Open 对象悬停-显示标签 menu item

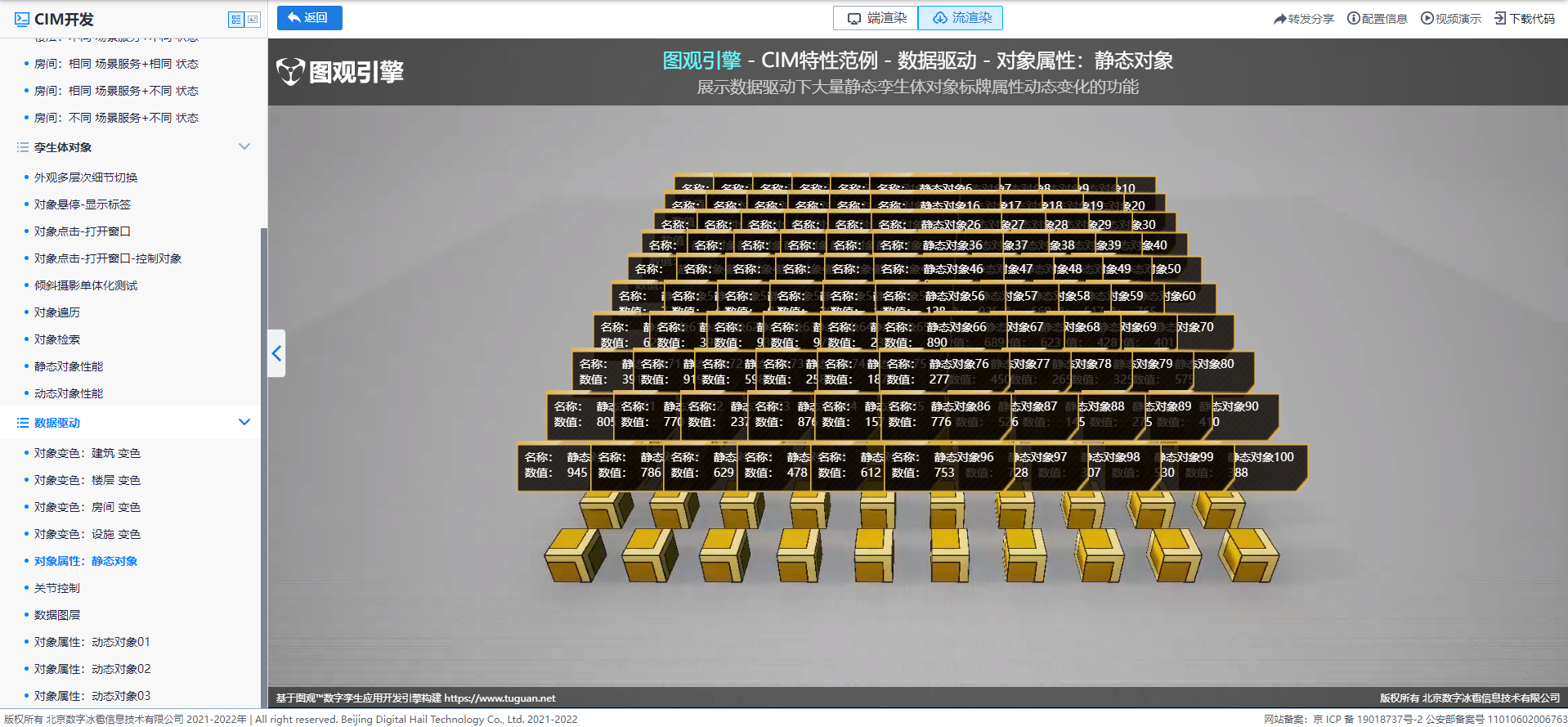point(83,204)
